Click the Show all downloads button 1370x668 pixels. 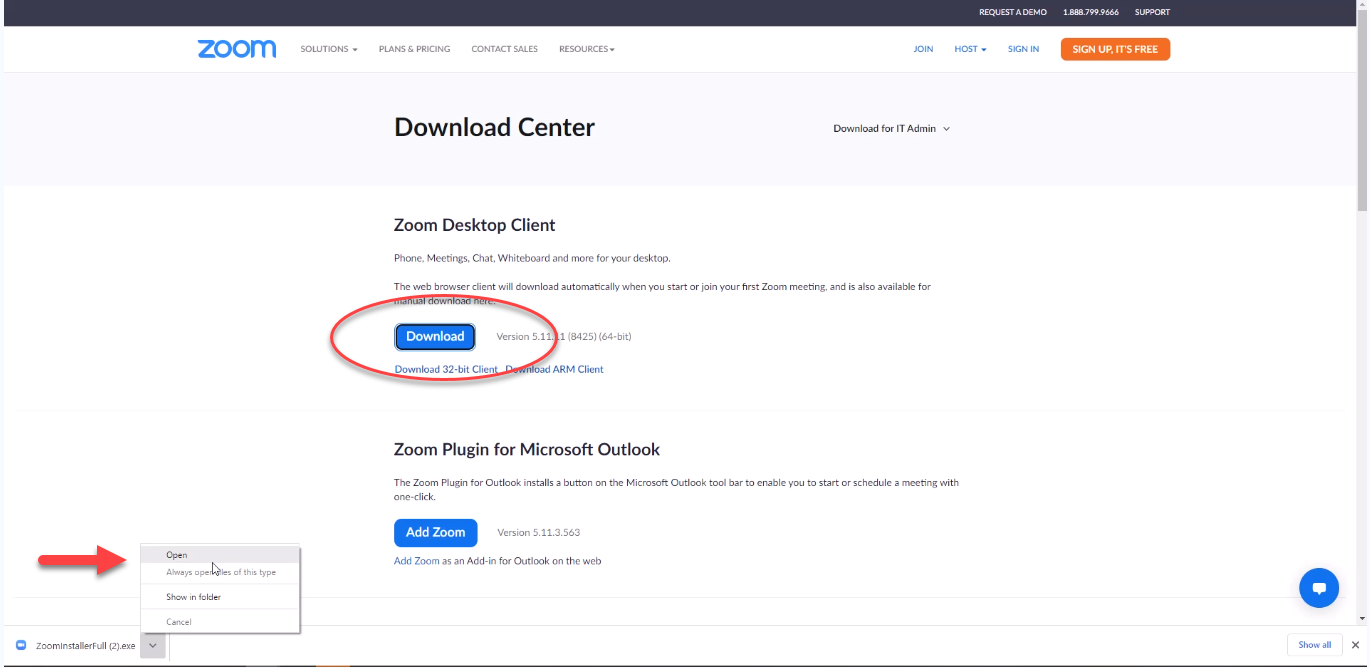click(x=1315, y=645)
